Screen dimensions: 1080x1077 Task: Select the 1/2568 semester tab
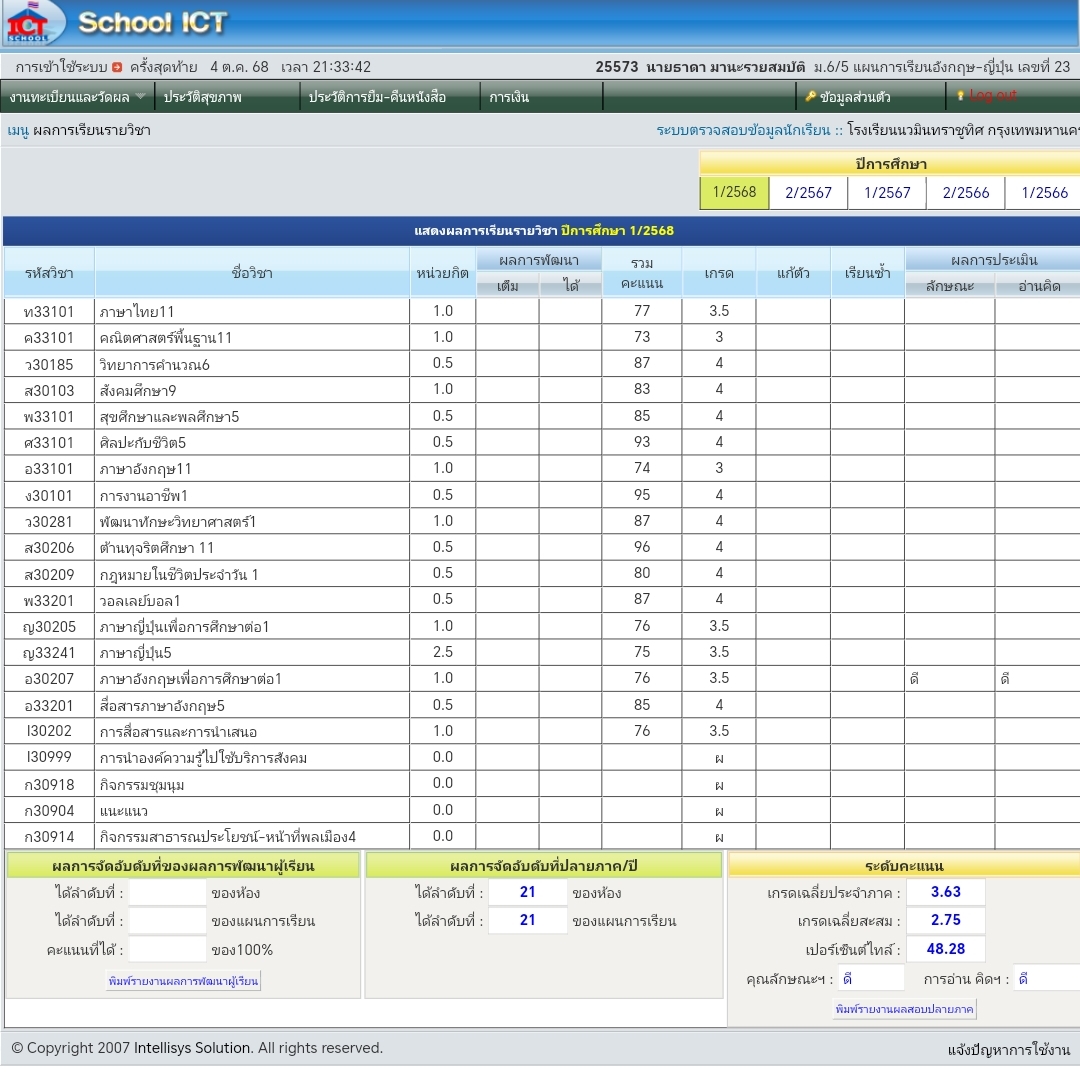[x=734, y=192]
